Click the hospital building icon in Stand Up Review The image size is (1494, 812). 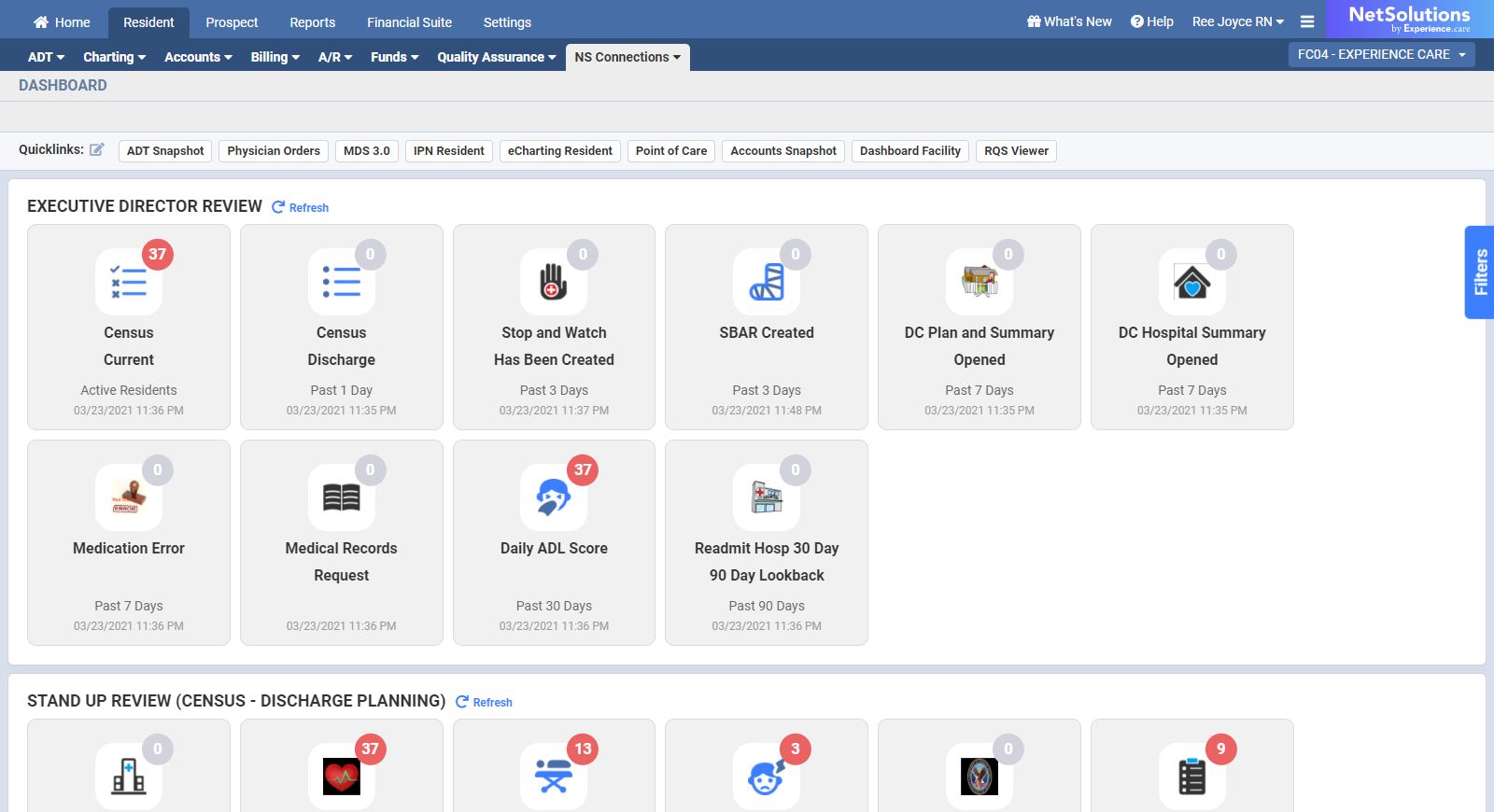point(129,777)
